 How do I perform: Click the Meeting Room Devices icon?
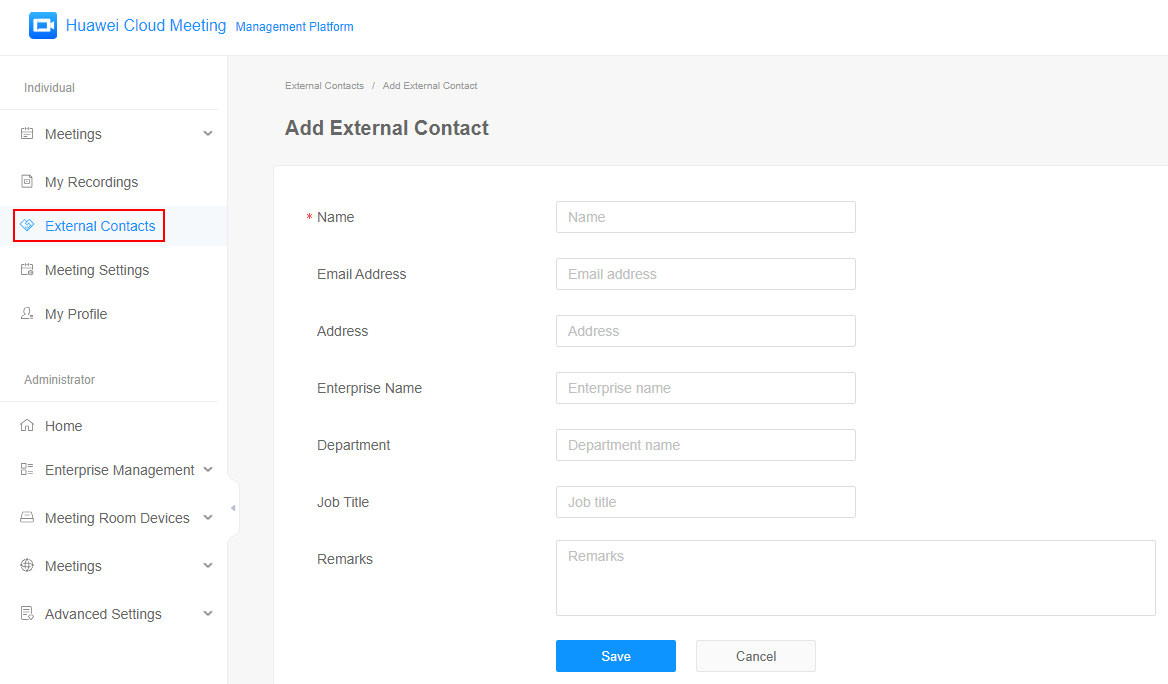click(27, 517)
